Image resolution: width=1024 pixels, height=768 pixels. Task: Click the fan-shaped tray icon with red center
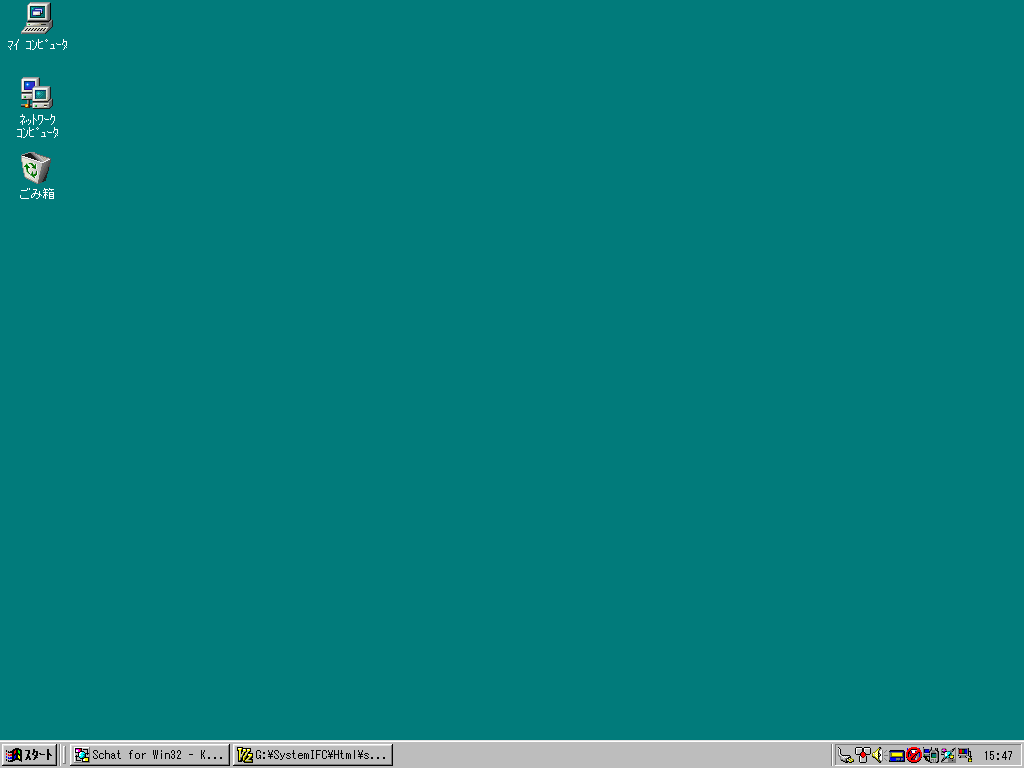click(x=863, y=755)
